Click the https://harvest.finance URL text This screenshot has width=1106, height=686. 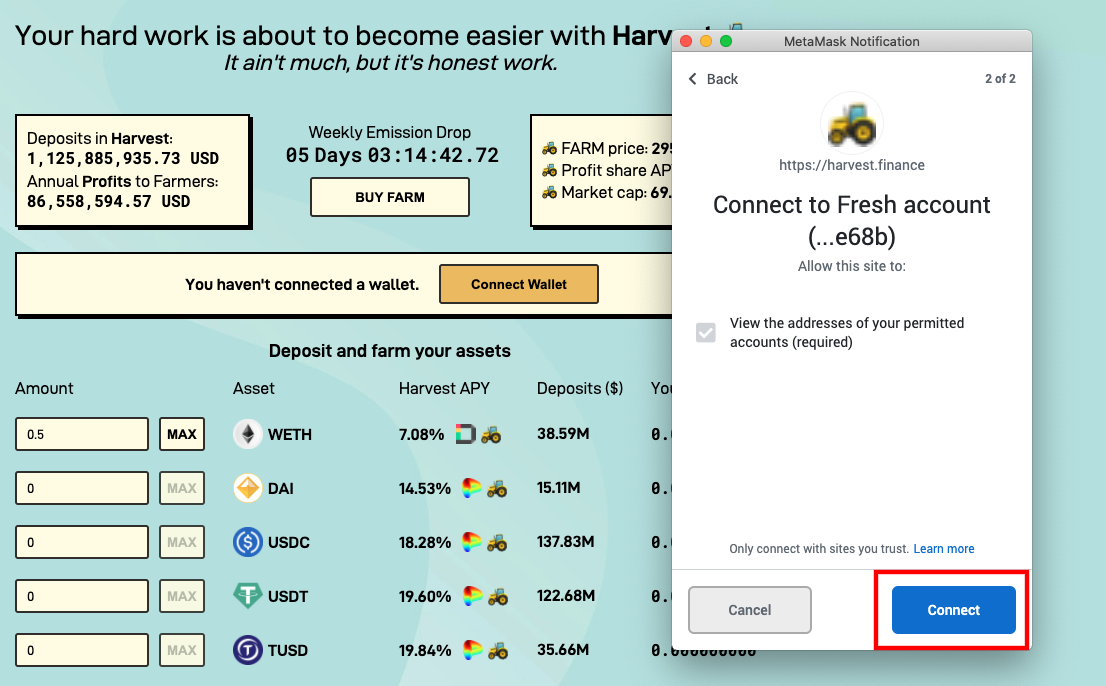851,165
